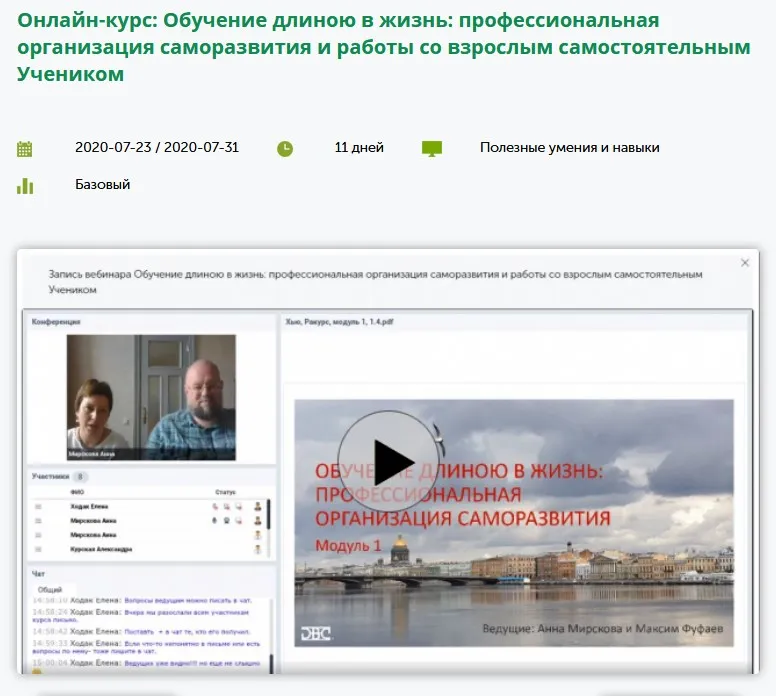Click the 'Общий' chat tab in recording
Image resolution: width=776 pixels, height=696 pixels.
[50, 590]
